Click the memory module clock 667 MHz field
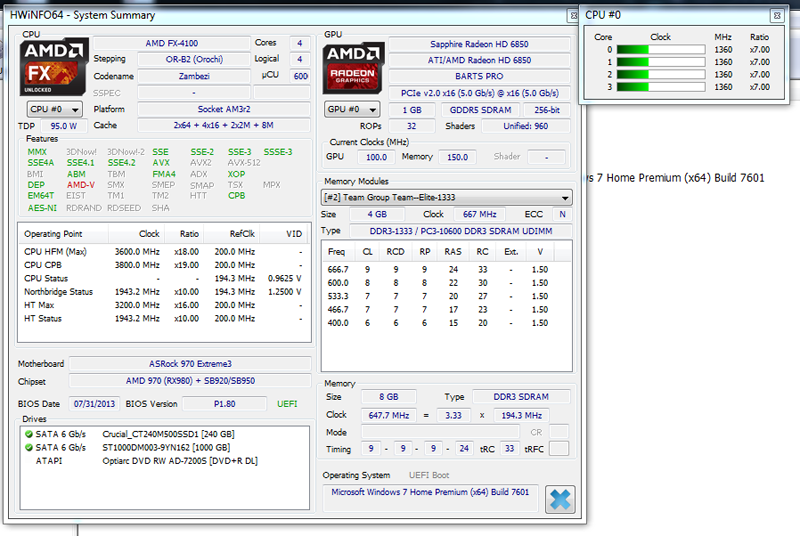Viewport: 800px width, 536px height. [x=480, y=214]
